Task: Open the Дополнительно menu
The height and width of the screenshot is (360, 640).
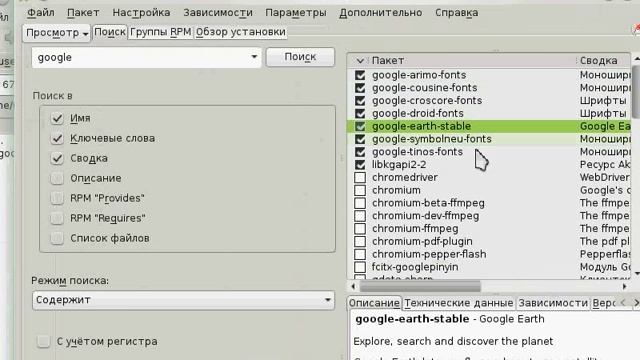Action: (381, 13)
